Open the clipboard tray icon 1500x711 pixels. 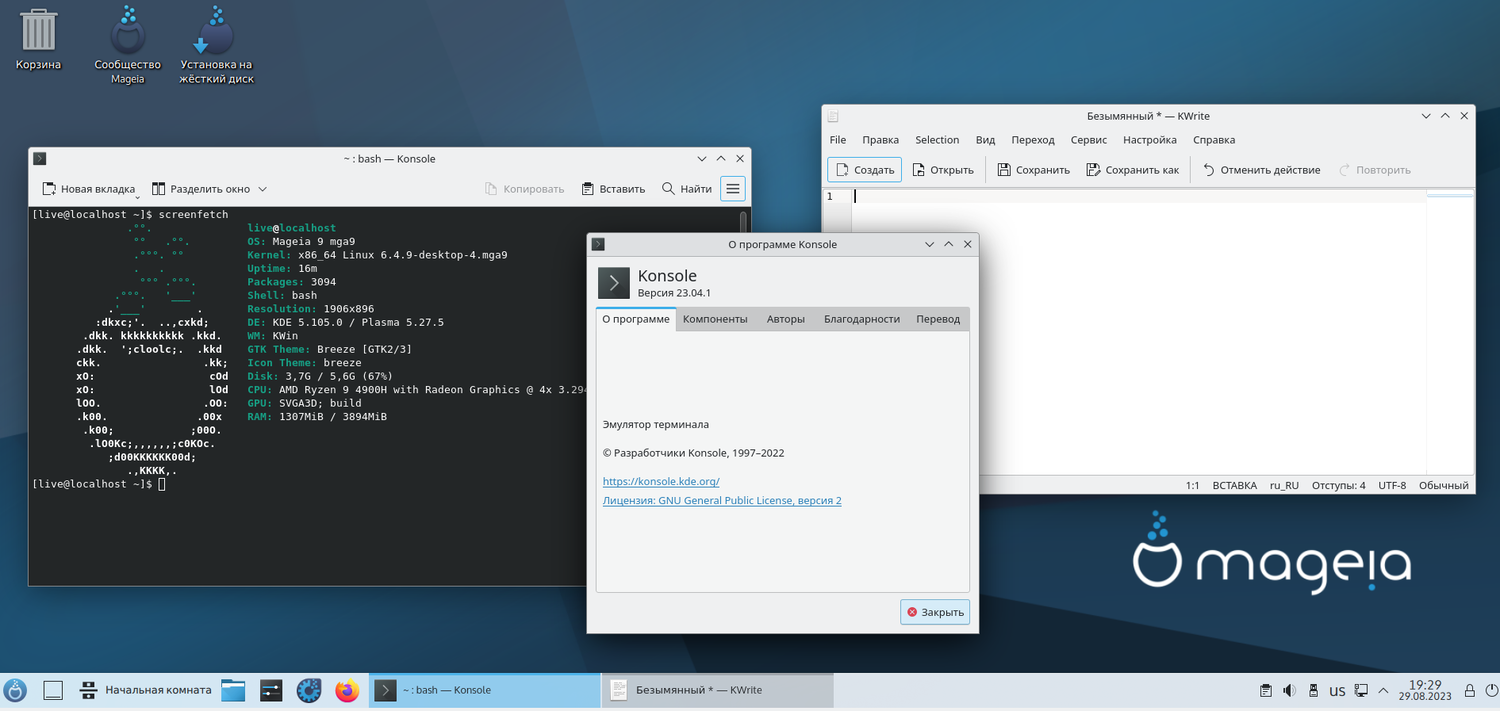click(x=1265, y=690)
